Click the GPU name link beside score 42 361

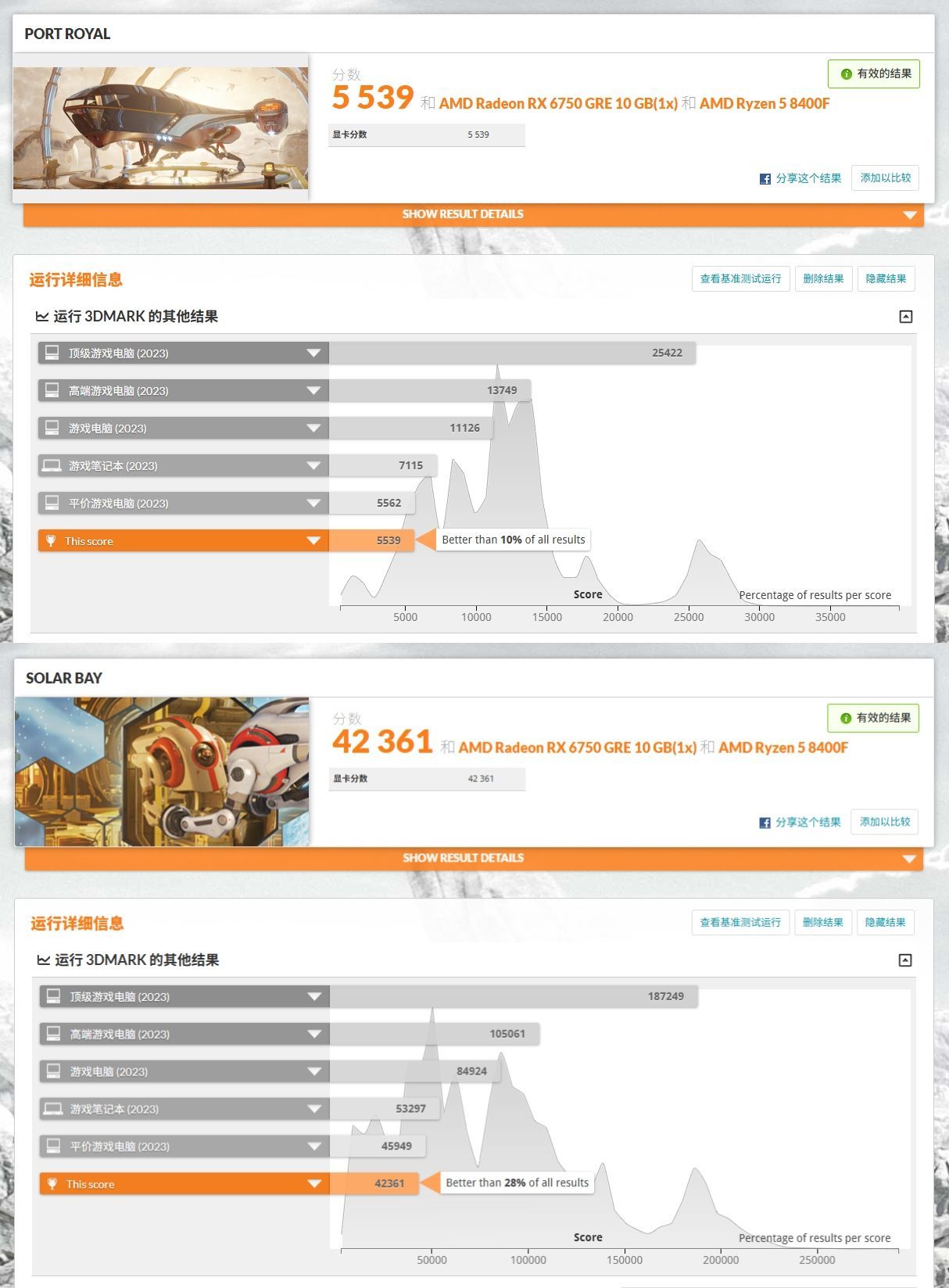tap(577, 748)
